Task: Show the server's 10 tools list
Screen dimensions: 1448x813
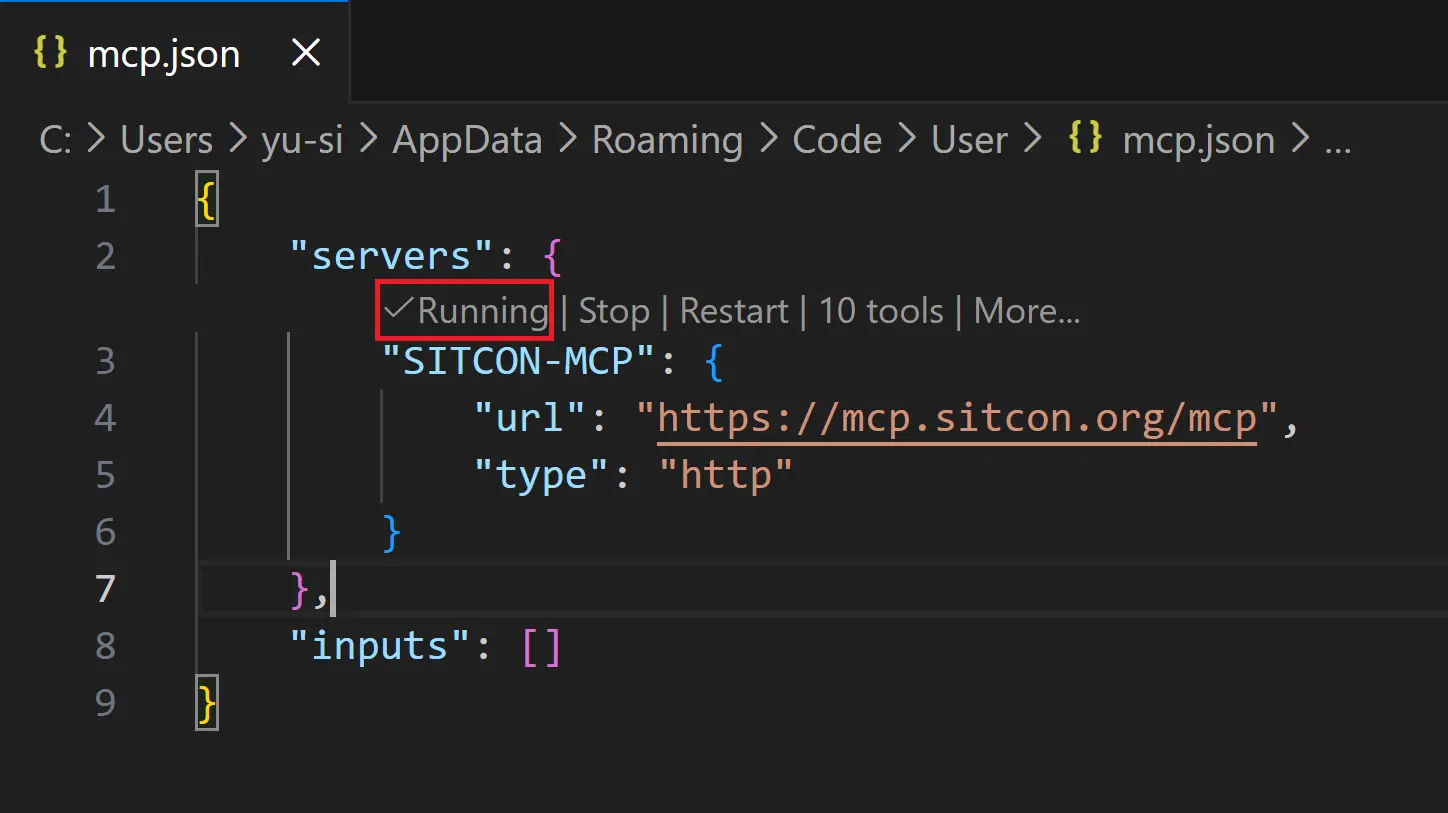Action: tap(881, 311)
